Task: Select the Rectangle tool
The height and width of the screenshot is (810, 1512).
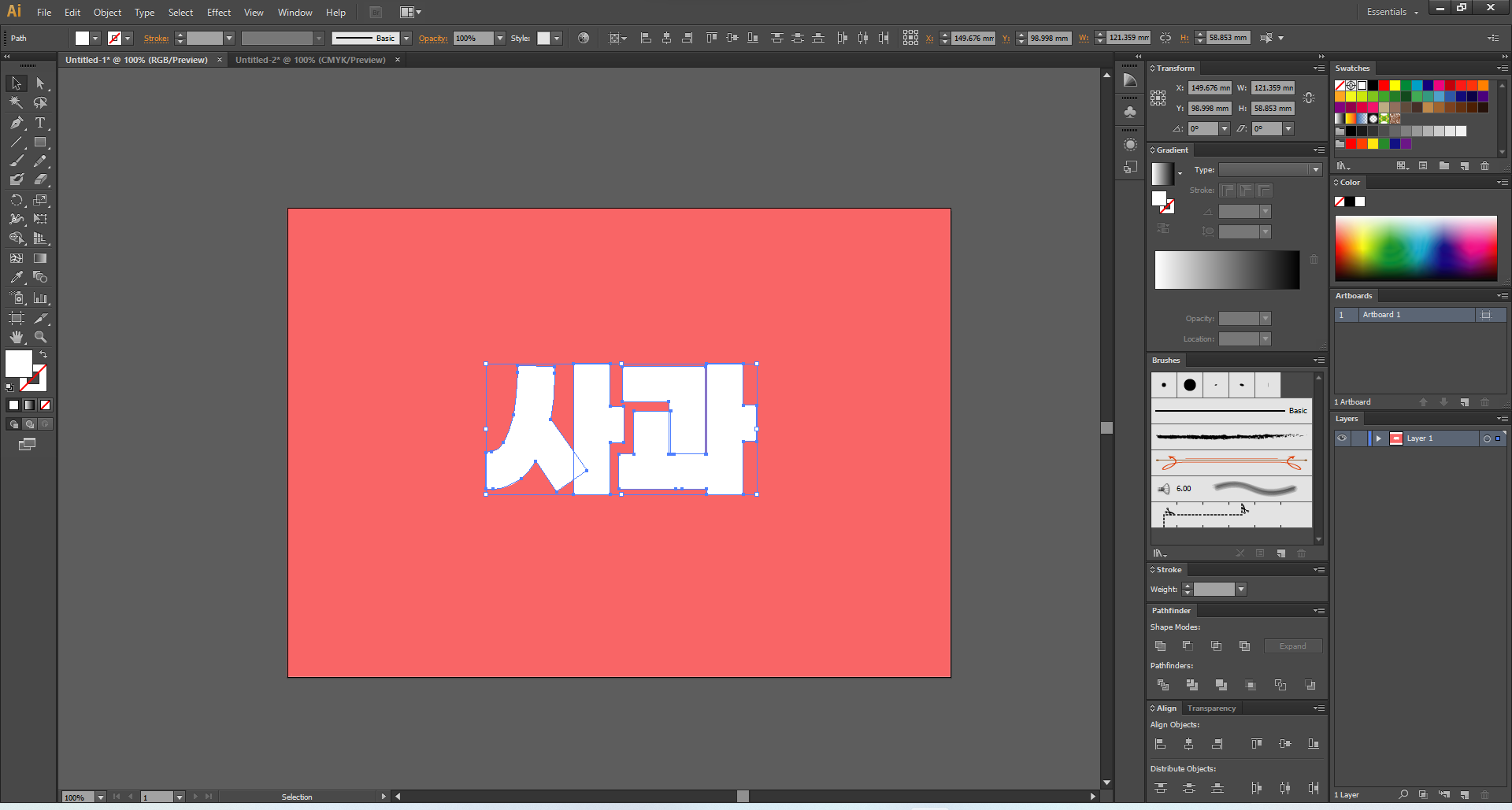Action: point(40,142)
